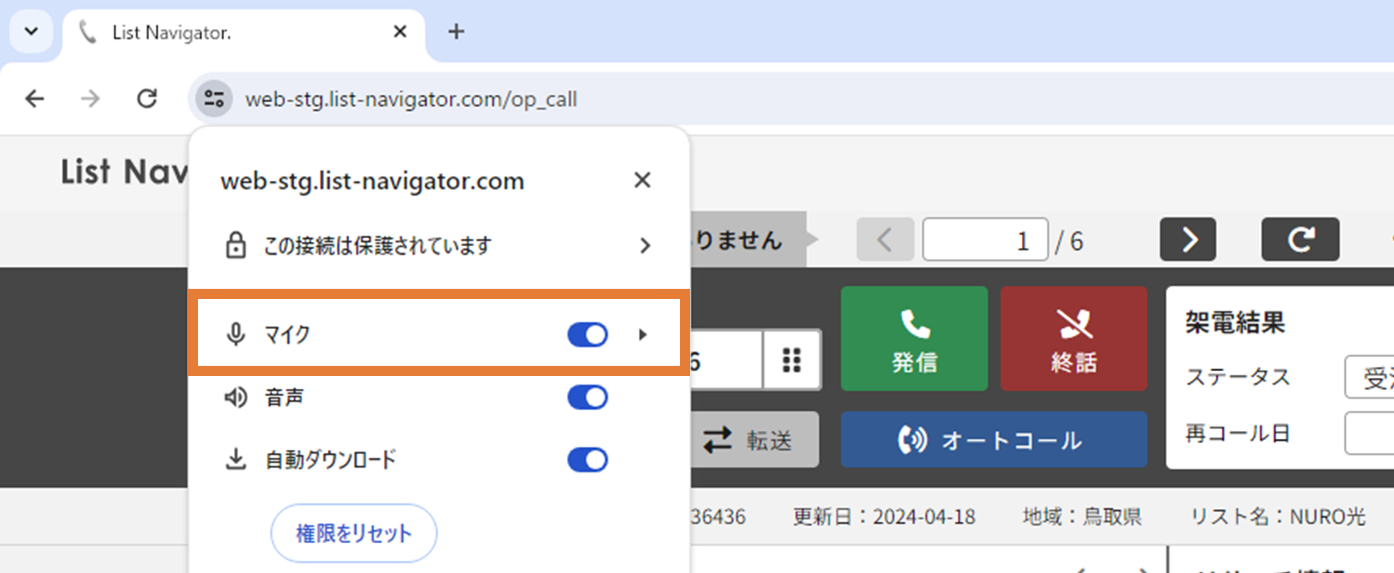This screenshot has height=573, width=1394.
Task: Click the 権限をリセット reset permissions button
Action: click(x=354, y=534)
